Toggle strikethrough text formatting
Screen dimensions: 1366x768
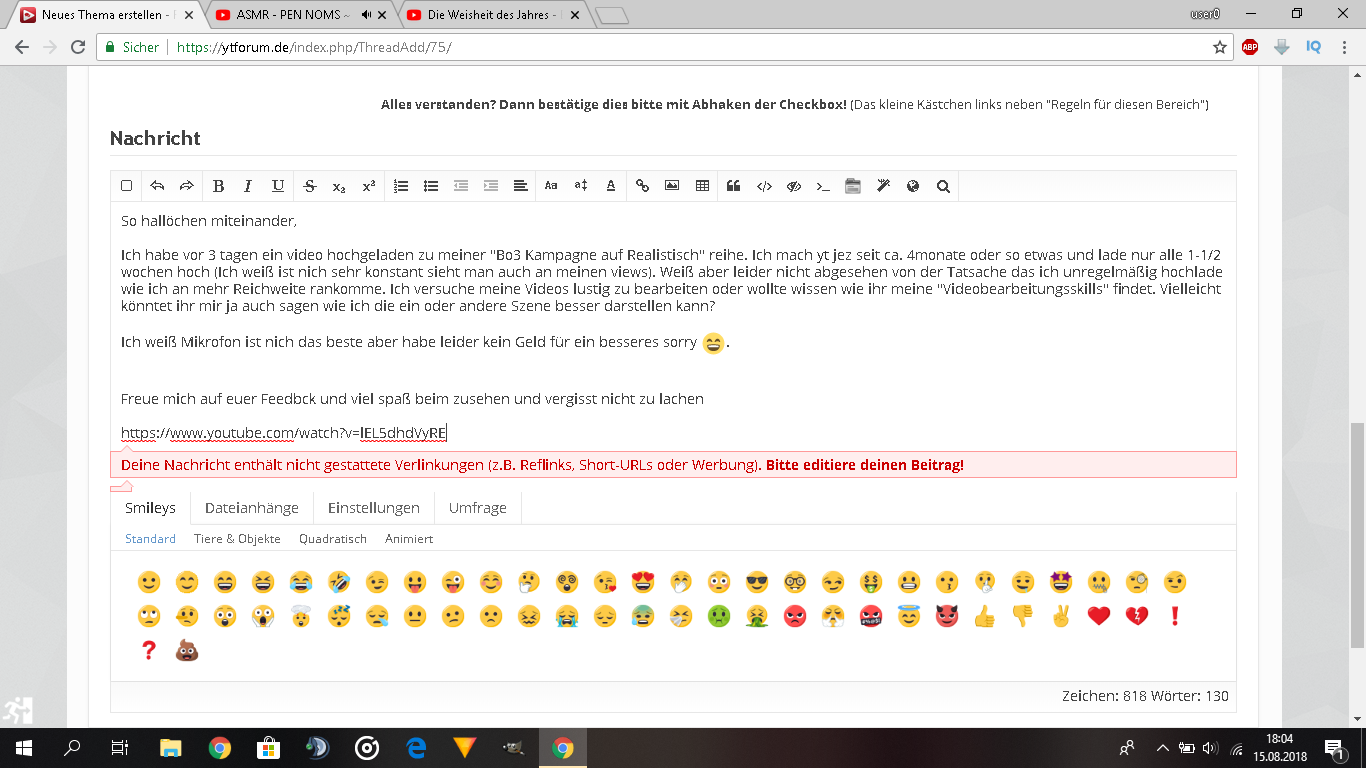(x=309, y=186)
